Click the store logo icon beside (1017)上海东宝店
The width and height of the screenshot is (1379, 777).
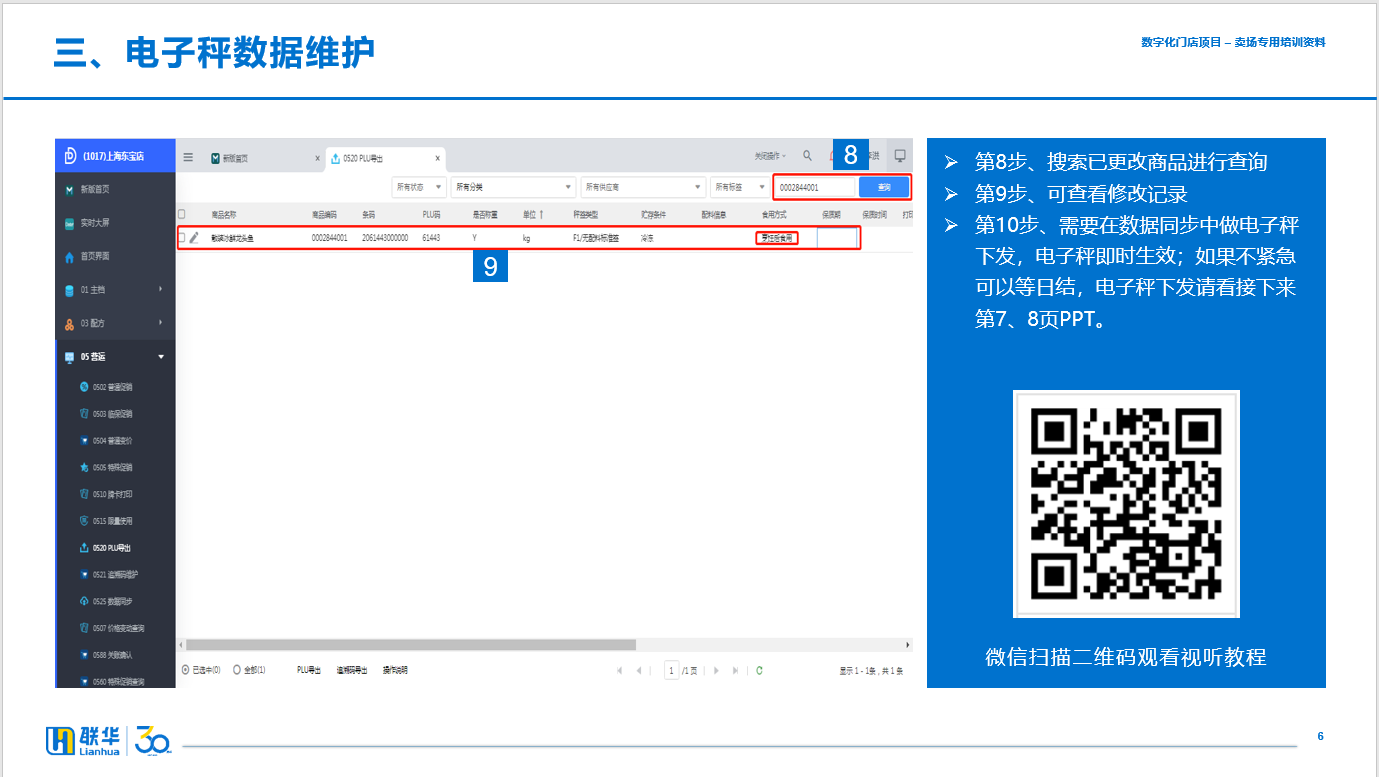[x=70, y=156]
